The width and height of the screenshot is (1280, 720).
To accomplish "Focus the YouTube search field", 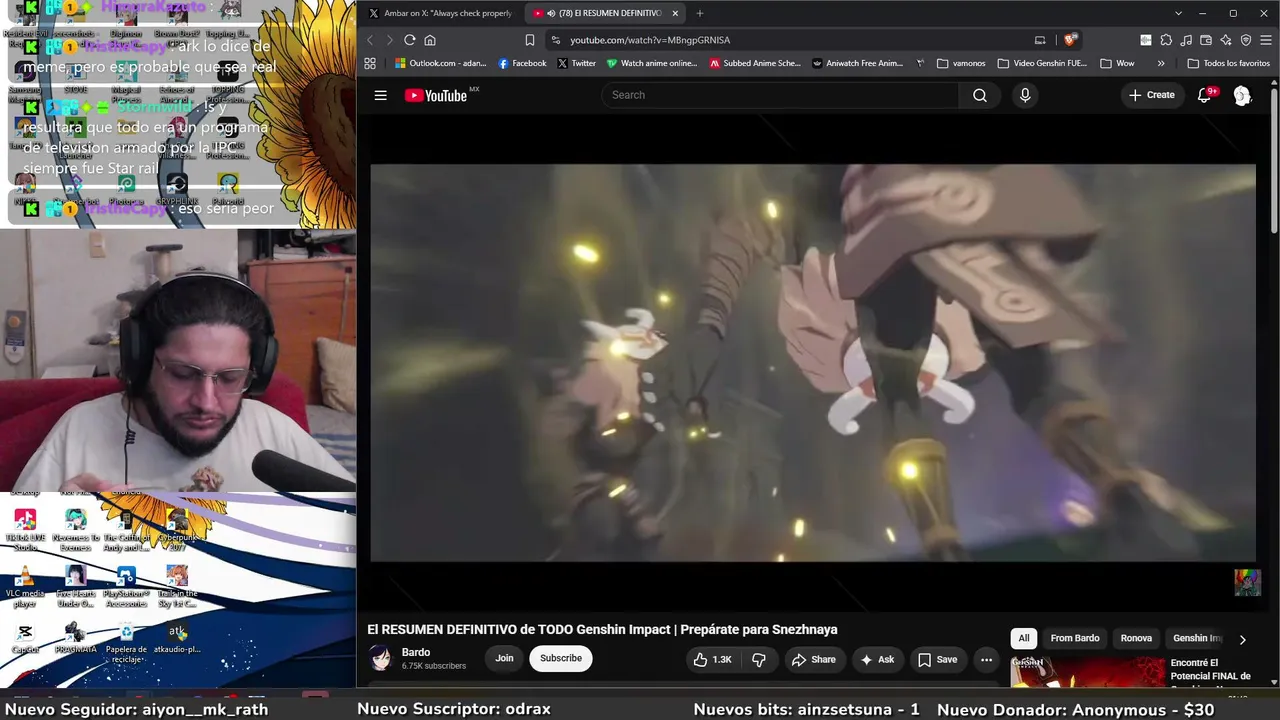I will 780,95.
